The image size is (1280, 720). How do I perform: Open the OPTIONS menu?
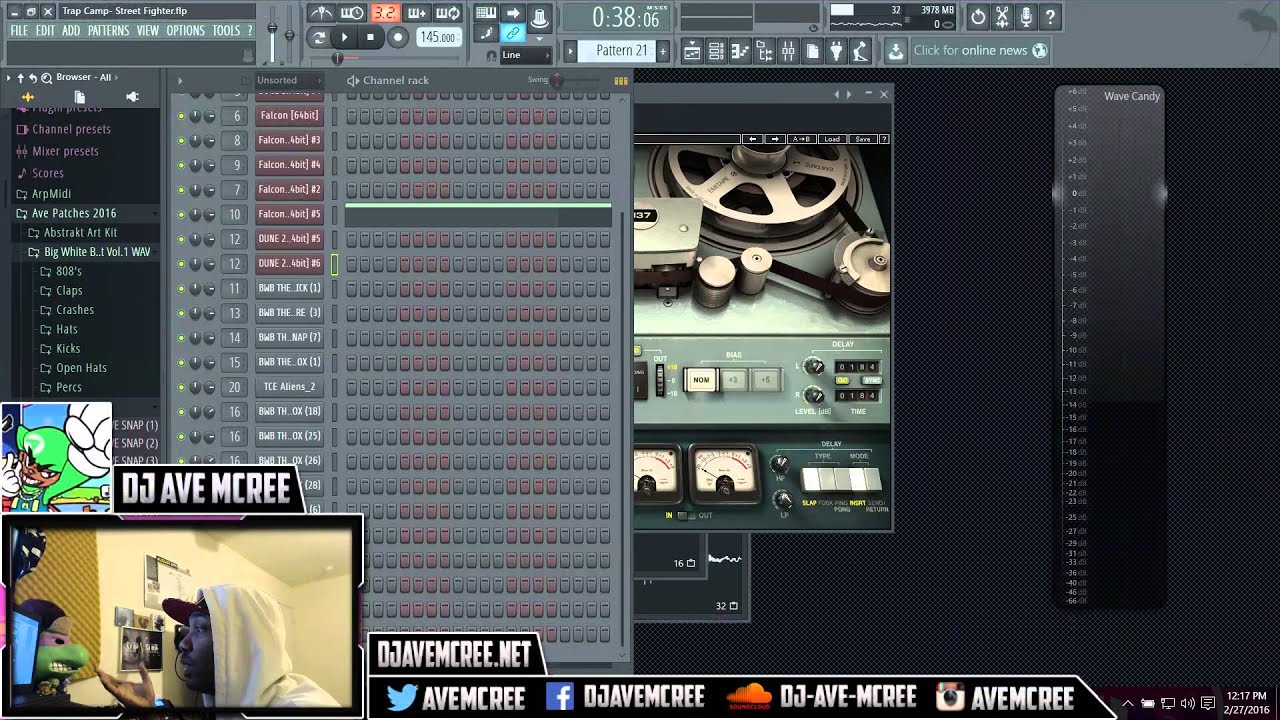[185, 30]
